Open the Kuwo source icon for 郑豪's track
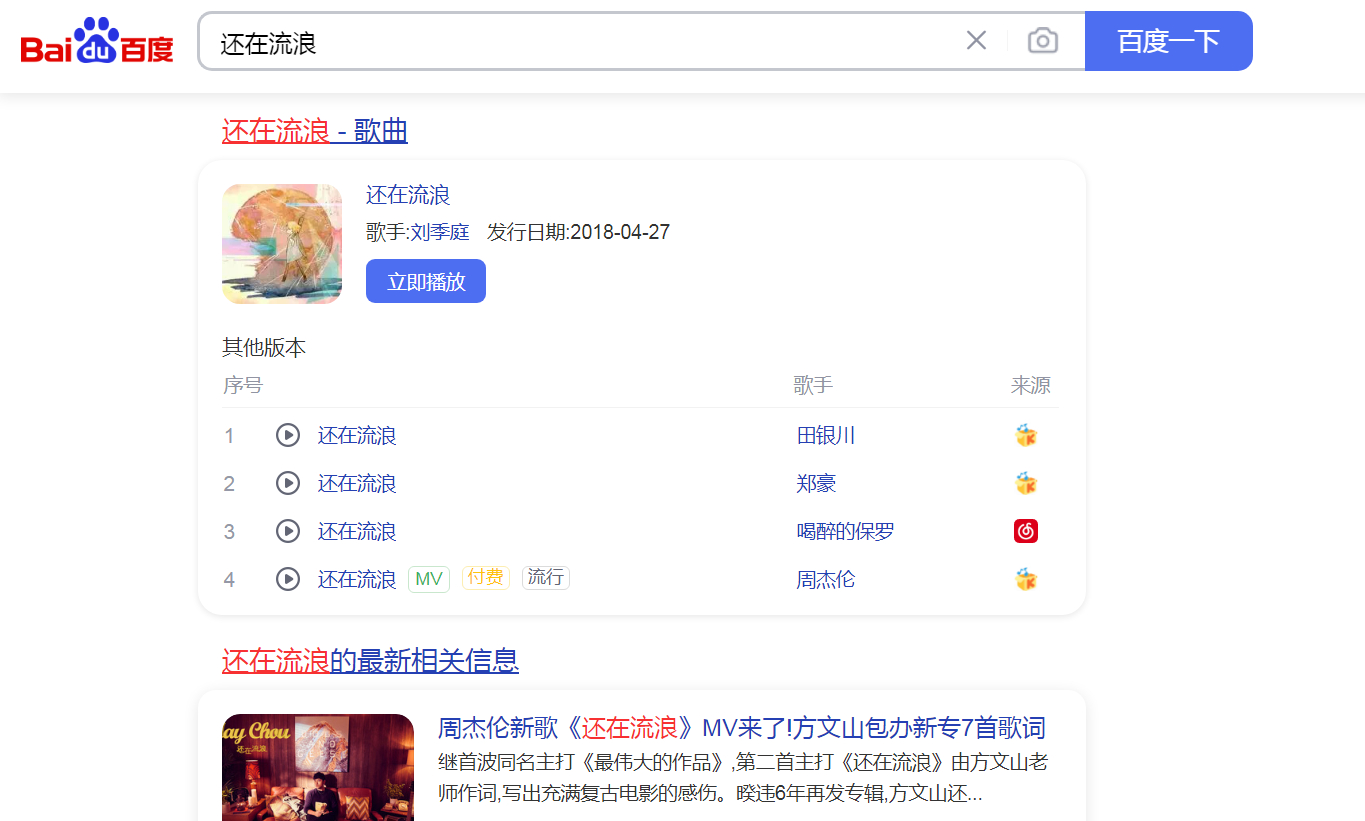 click(x=1026, y=483)
